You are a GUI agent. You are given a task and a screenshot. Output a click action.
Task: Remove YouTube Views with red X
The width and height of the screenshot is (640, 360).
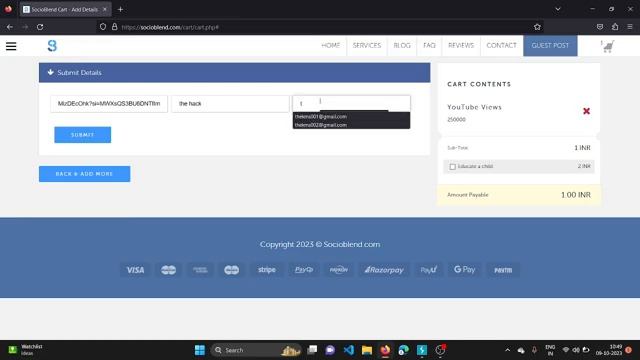point(586,111)
